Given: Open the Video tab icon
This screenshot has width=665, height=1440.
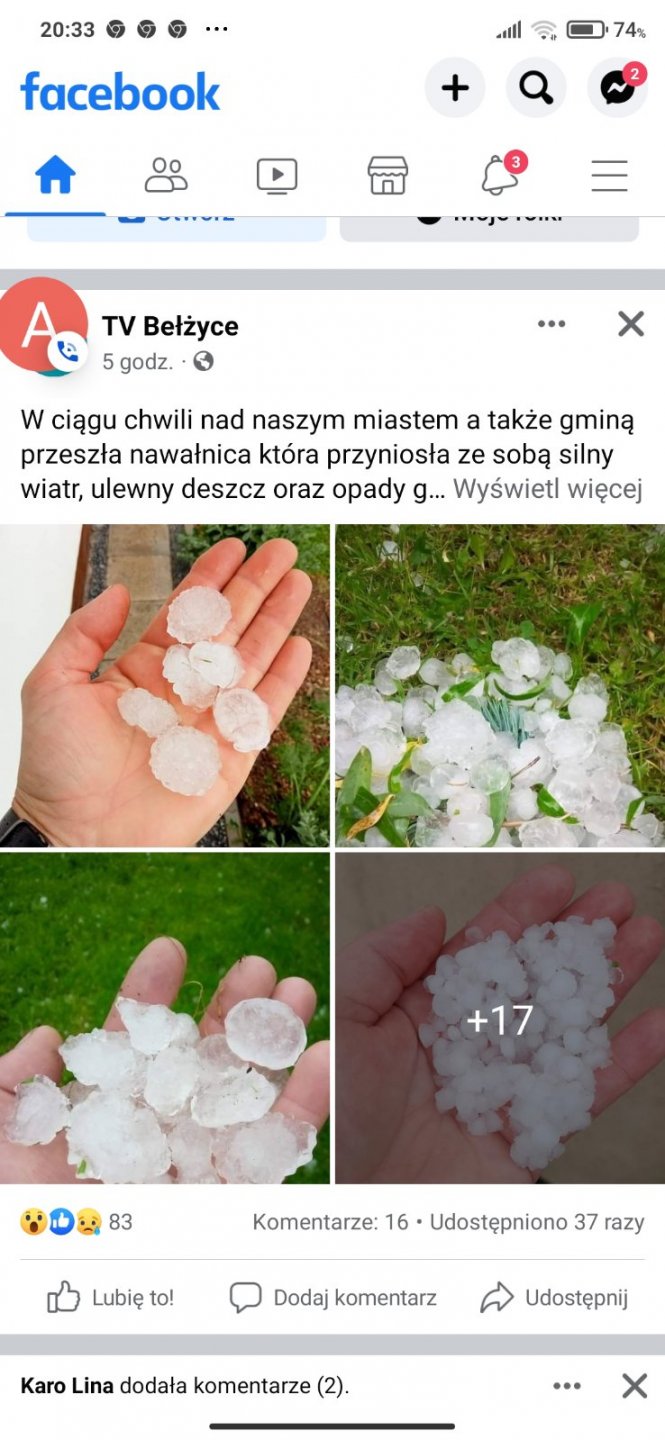Looking at the screenshot, I should pos(277,176).
